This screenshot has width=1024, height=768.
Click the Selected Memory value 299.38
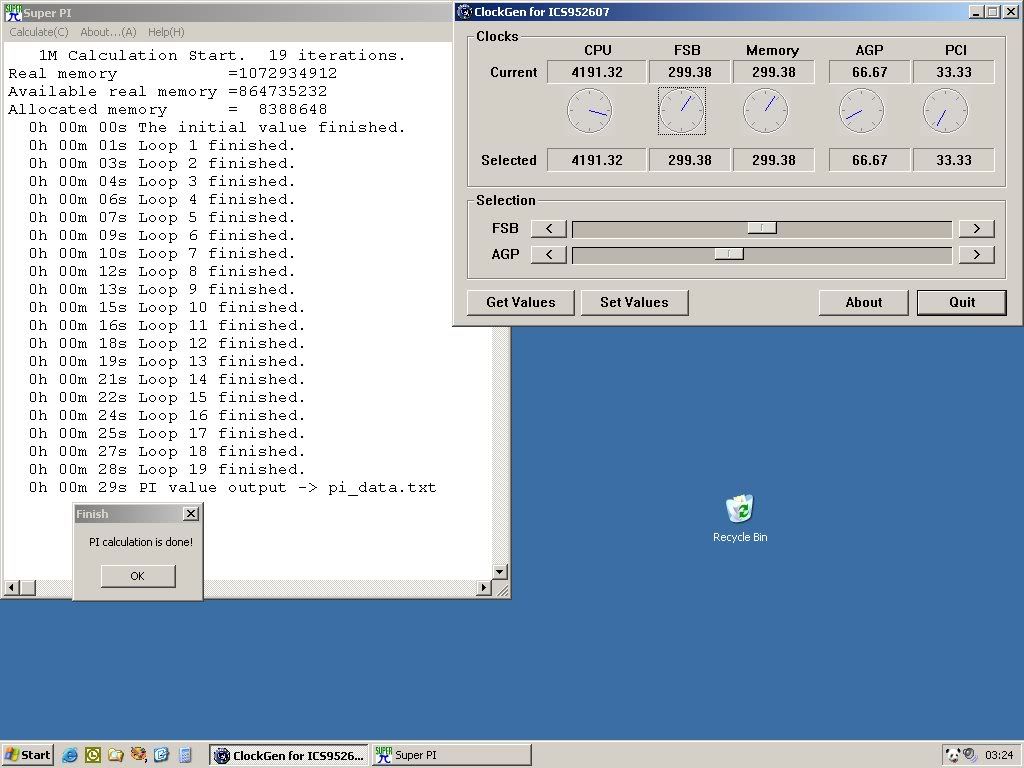pyautogui.click(x=774, y=161)
